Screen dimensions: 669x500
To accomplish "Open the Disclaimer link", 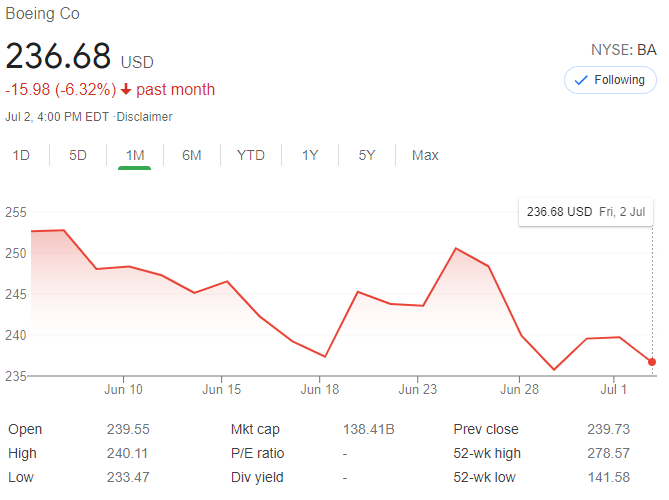I will point(144,117).
